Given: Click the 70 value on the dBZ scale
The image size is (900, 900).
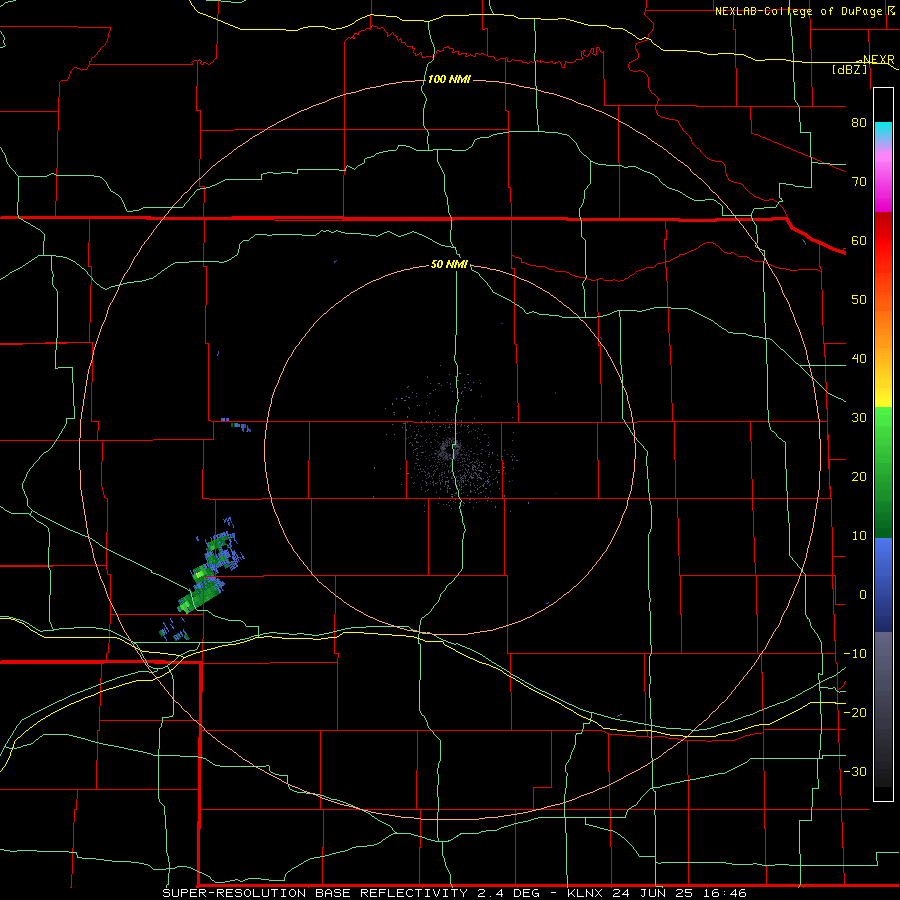Looking at the screenshot, I should tap(859, 181).
